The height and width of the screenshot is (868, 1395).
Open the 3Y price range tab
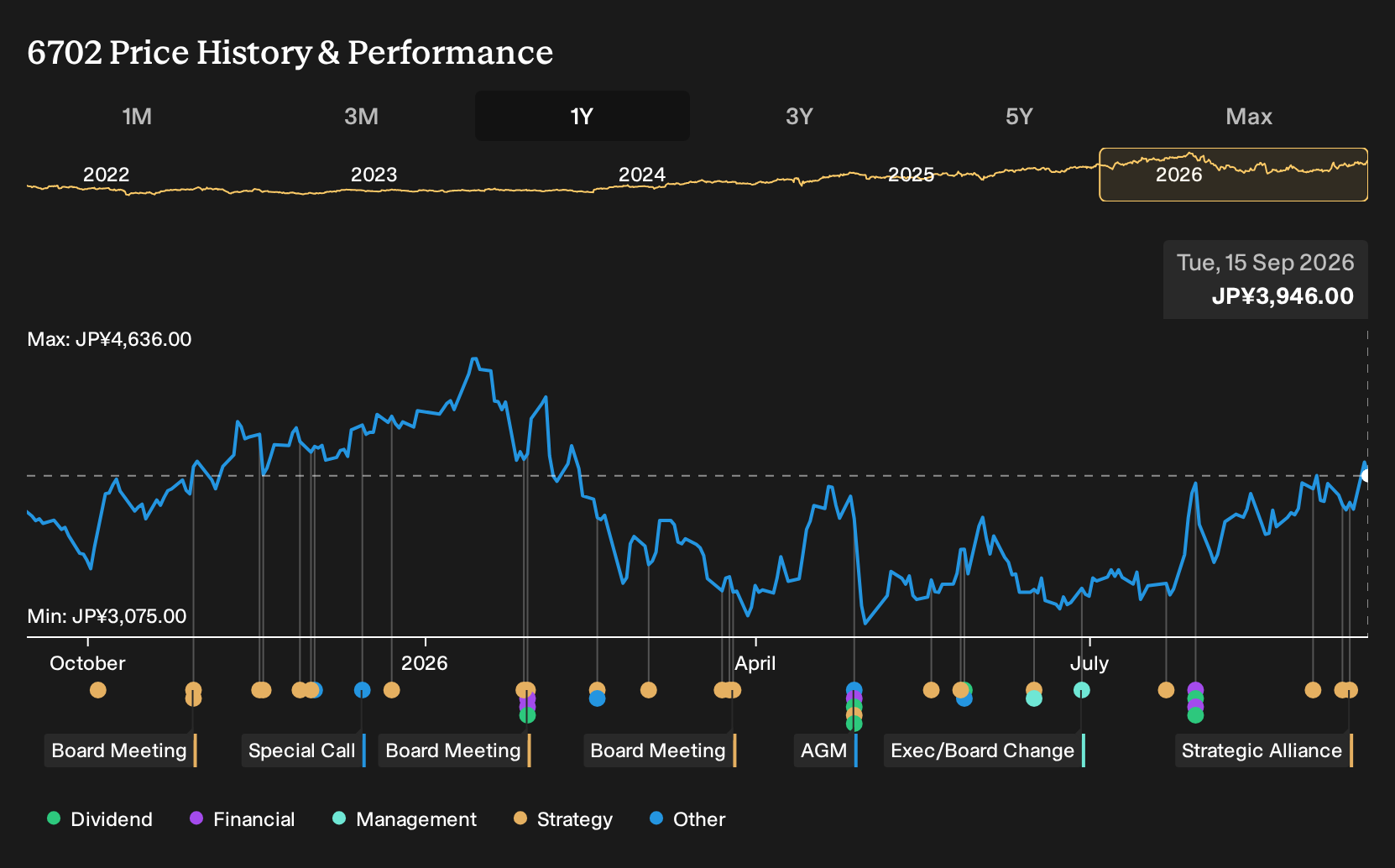[x=799, y=116]
